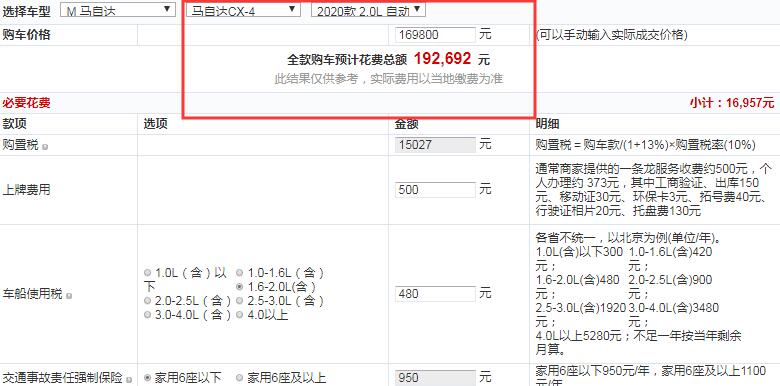Click the help icon next to 车船使用税
780x386 pixels.
69,296
